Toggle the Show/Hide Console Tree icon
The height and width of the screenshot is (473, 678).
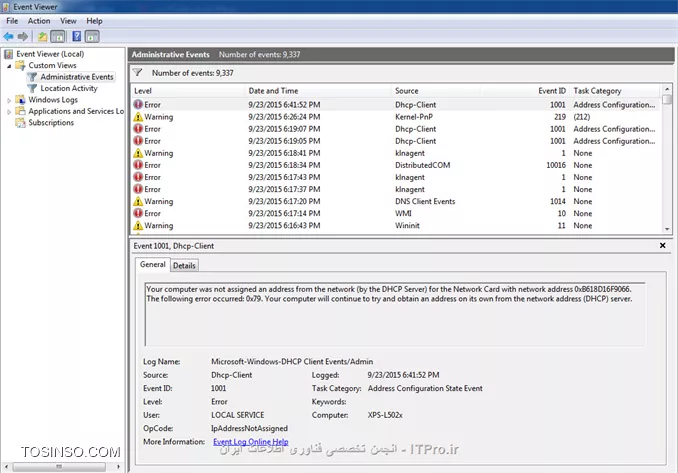coord(58,37)
